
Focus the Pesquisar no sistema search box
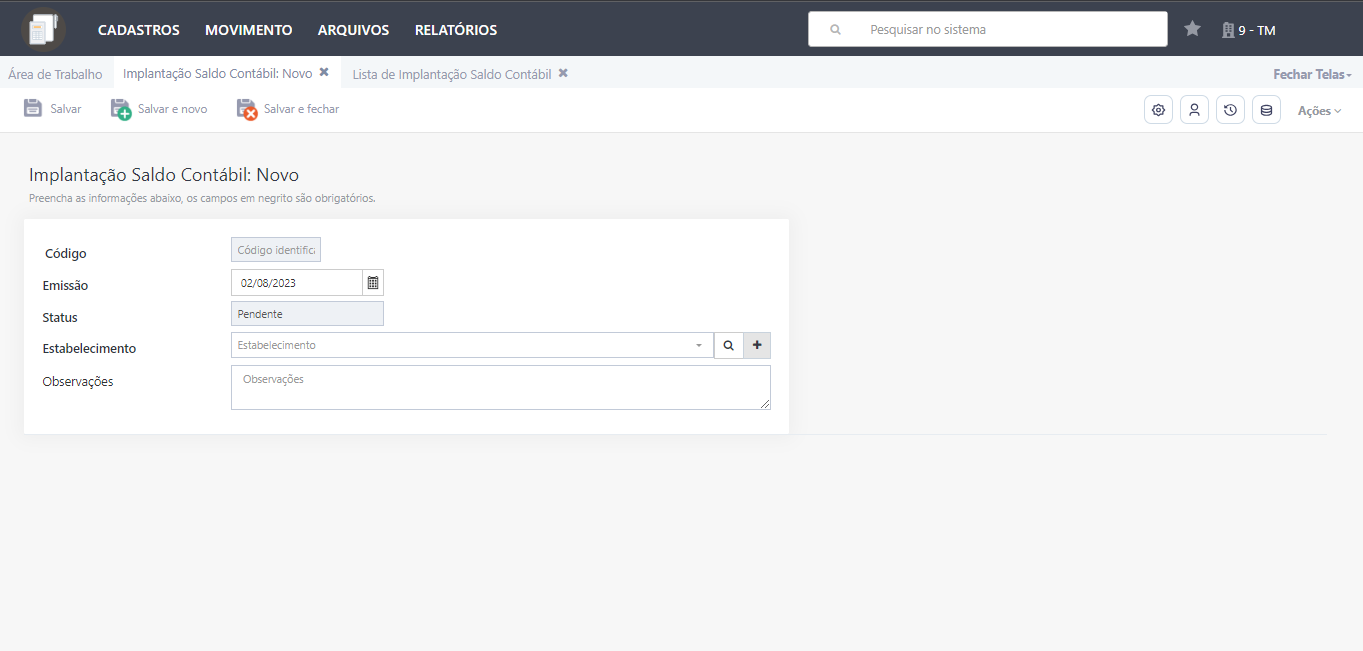[988, 29]
